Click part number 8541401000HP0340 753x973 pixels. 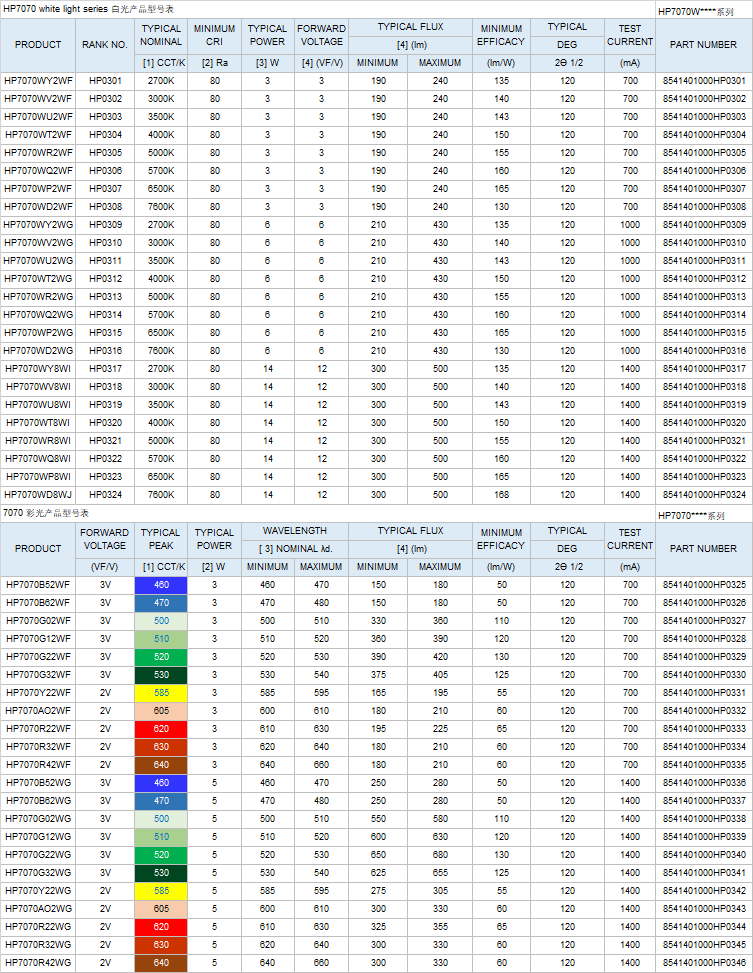(x=704, y=855)
